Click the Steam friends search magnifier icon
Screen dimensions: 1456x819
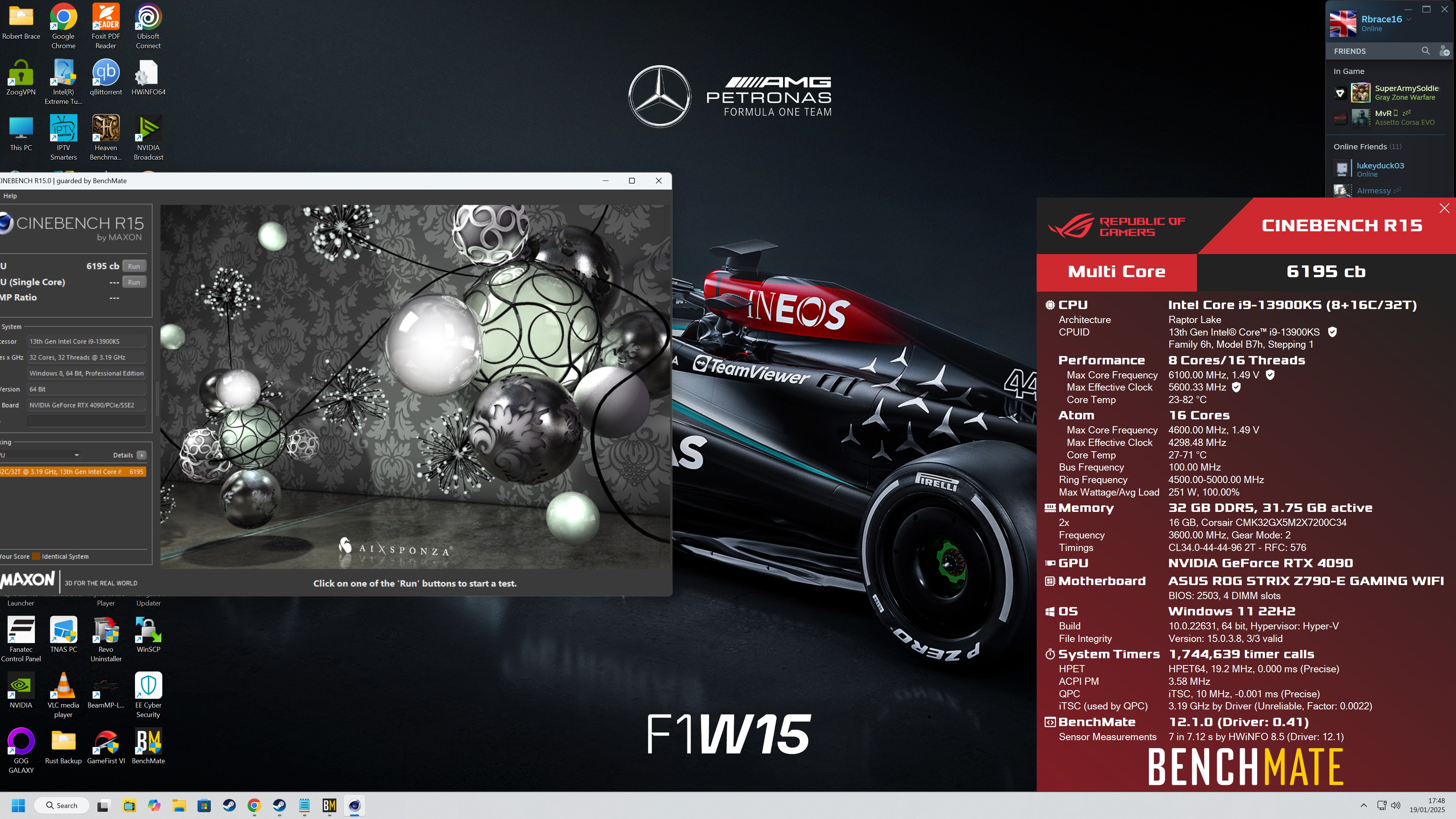click(x=1426, y=51)
